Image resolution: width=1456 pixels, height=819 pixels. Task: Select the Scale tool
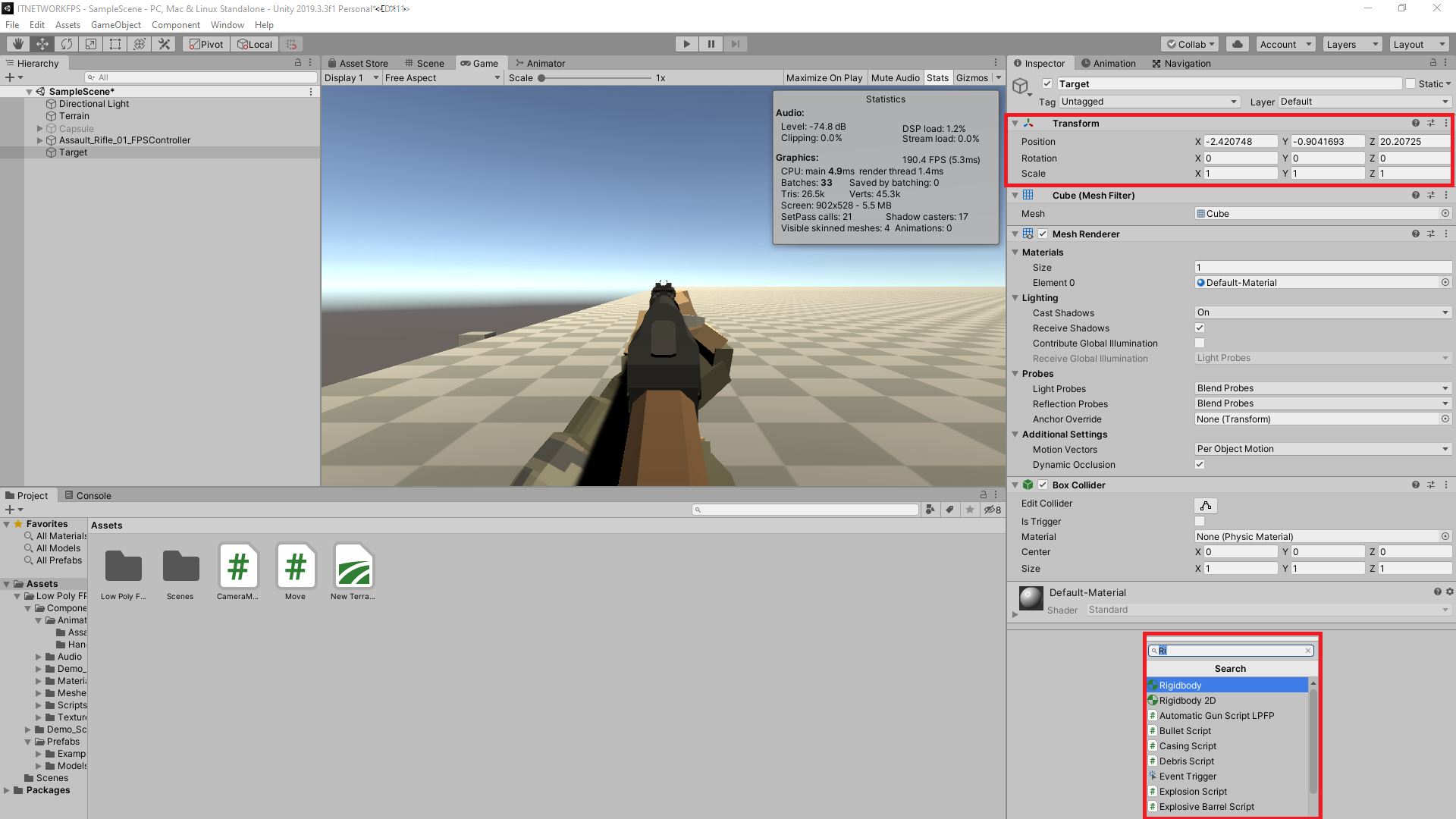click(90, 43)
